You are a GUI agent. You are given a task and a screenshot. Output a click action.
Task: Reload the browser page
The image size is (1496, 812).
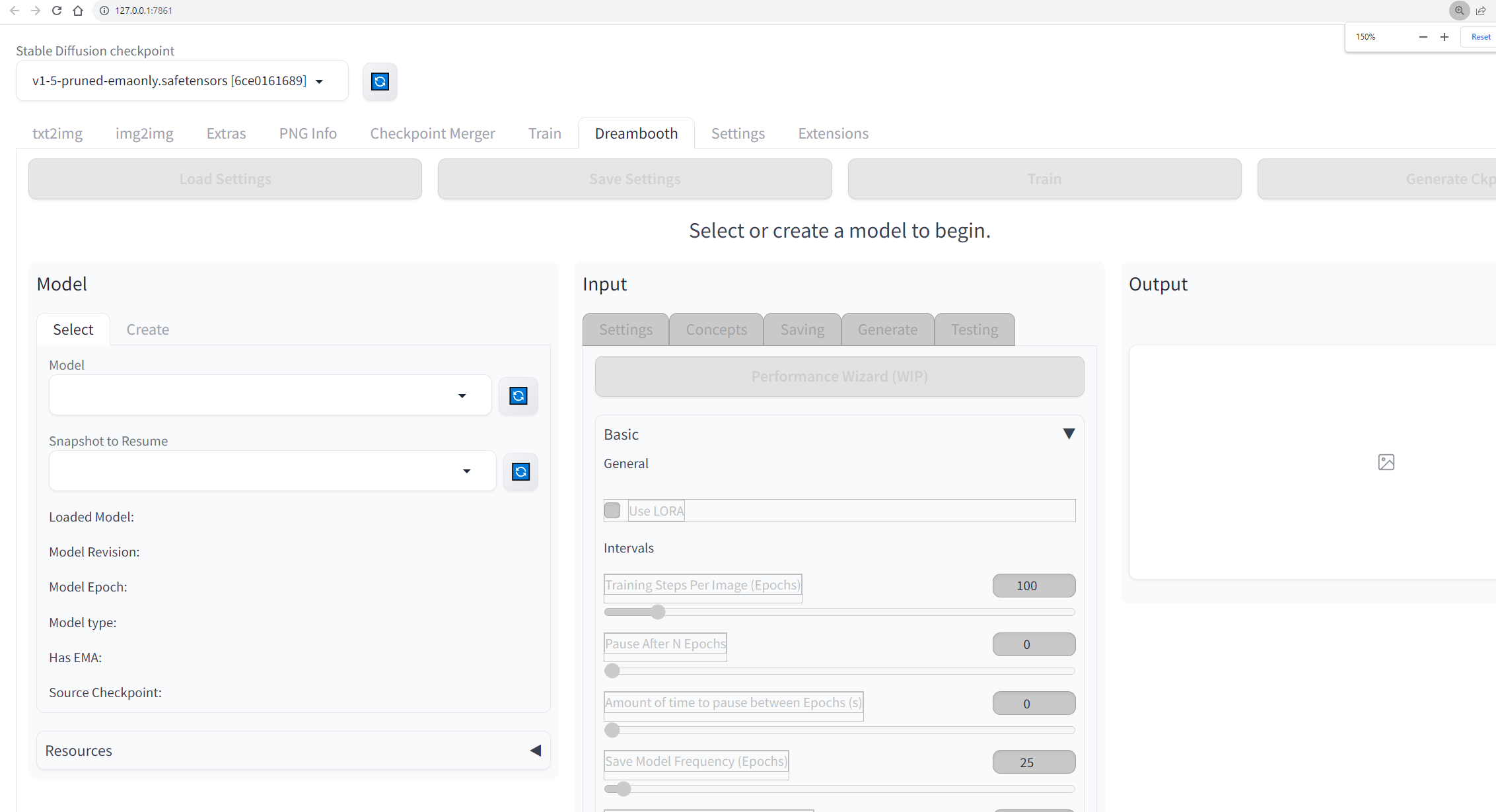[57, 11]
